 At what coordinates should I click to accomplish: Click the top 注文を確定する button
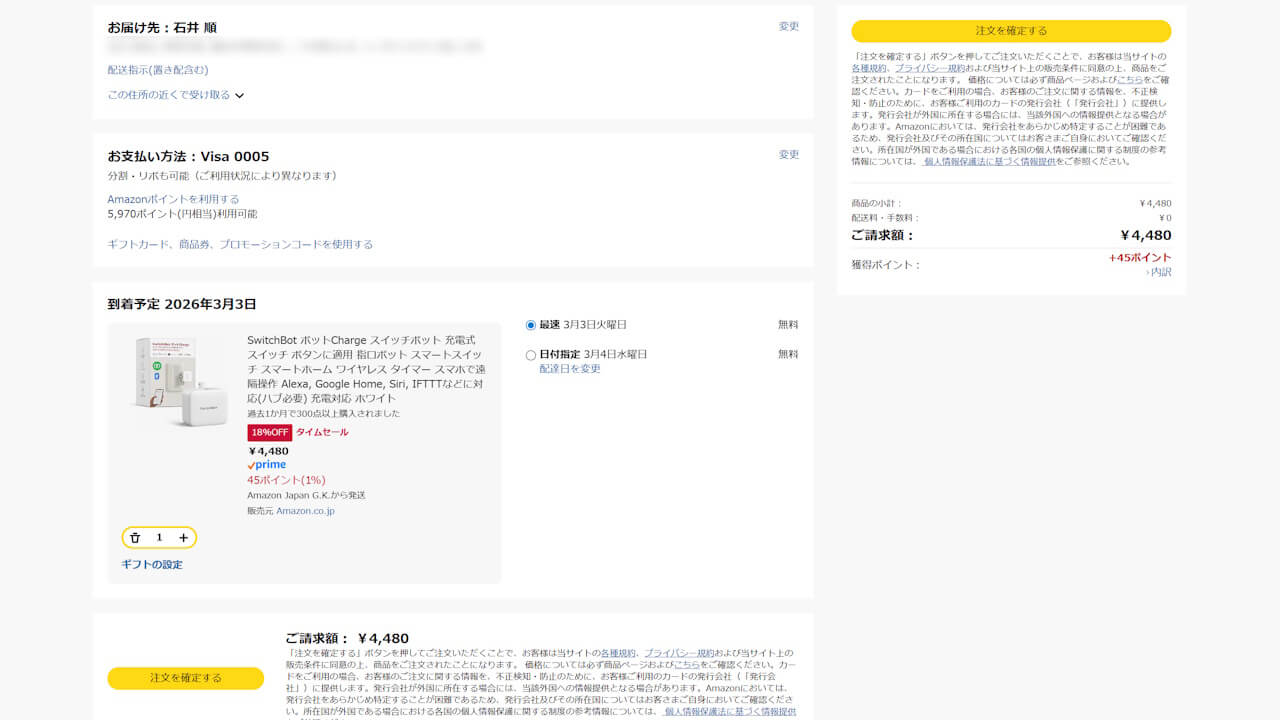pyautogui.click(x=1011, y=31)
